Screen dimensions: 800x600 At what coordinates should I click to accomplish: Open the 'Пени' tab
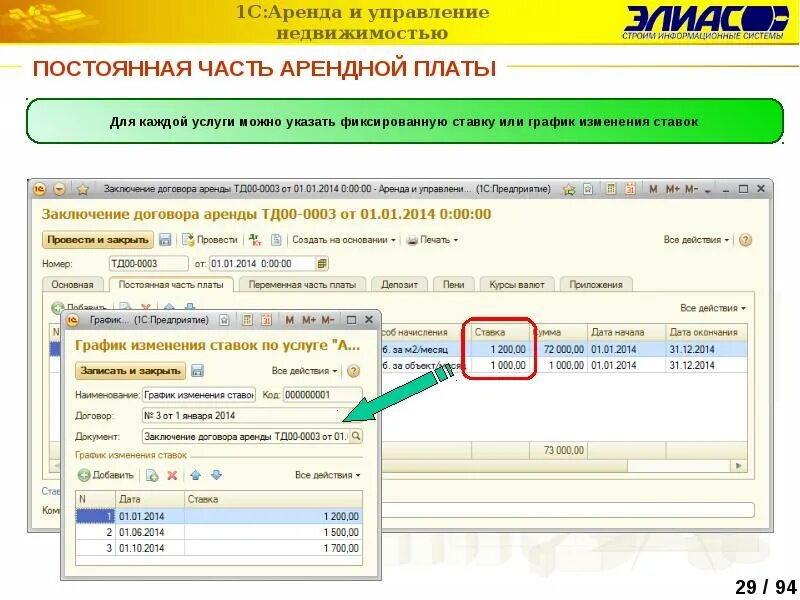[454, 285]
